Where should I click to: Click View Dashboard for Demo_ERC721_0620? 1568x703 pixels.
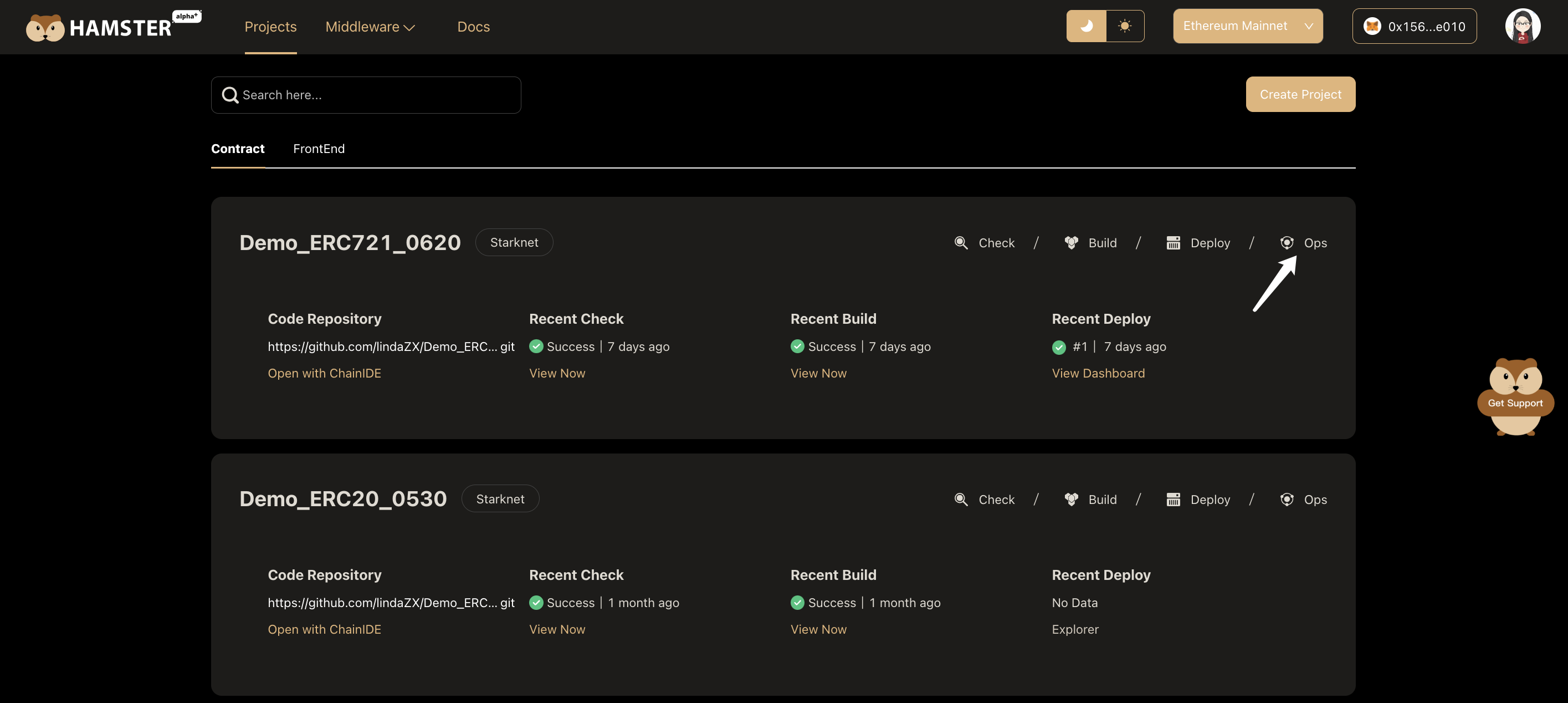[x=1098, y=374]
